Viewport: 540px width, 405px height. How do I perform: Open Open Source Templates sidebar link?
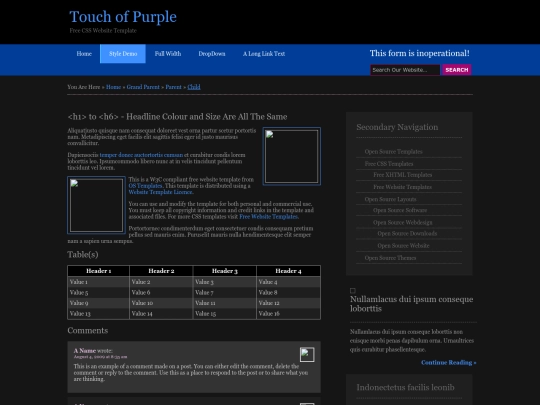click(x=393, y=152)
